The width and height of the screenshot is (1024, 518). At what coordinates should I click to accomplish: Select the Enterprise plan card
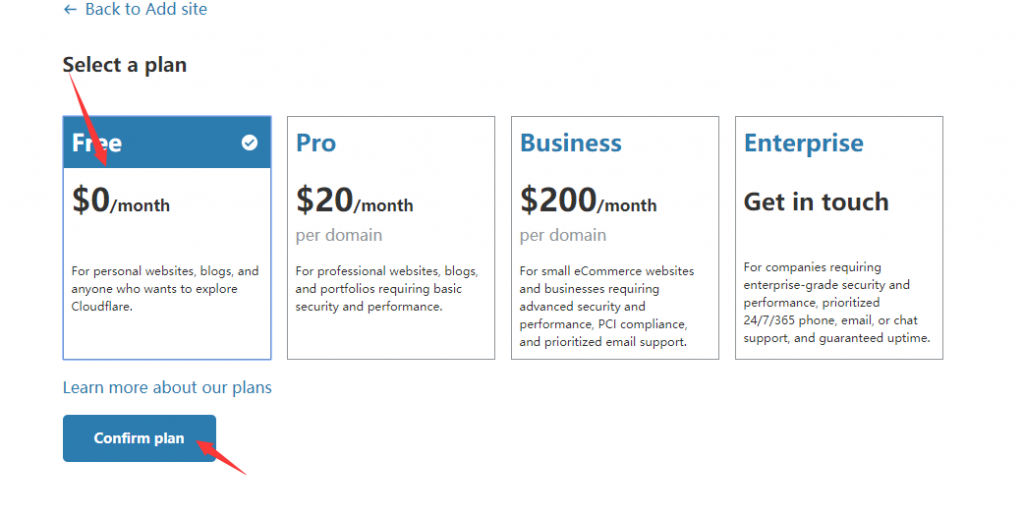point(839,238)
